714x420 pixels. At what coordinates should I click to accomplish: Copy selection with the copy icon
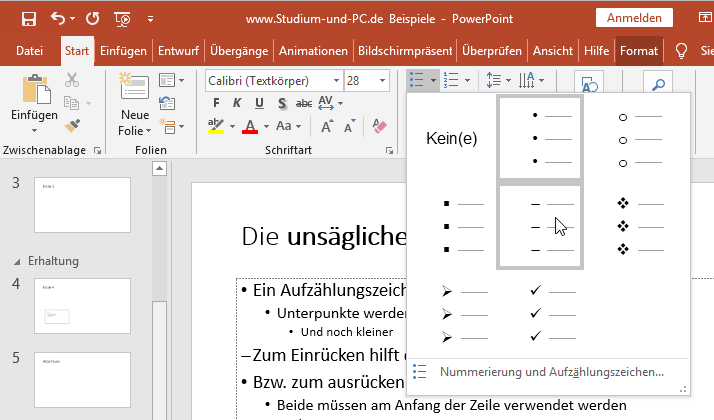(71, 103)
